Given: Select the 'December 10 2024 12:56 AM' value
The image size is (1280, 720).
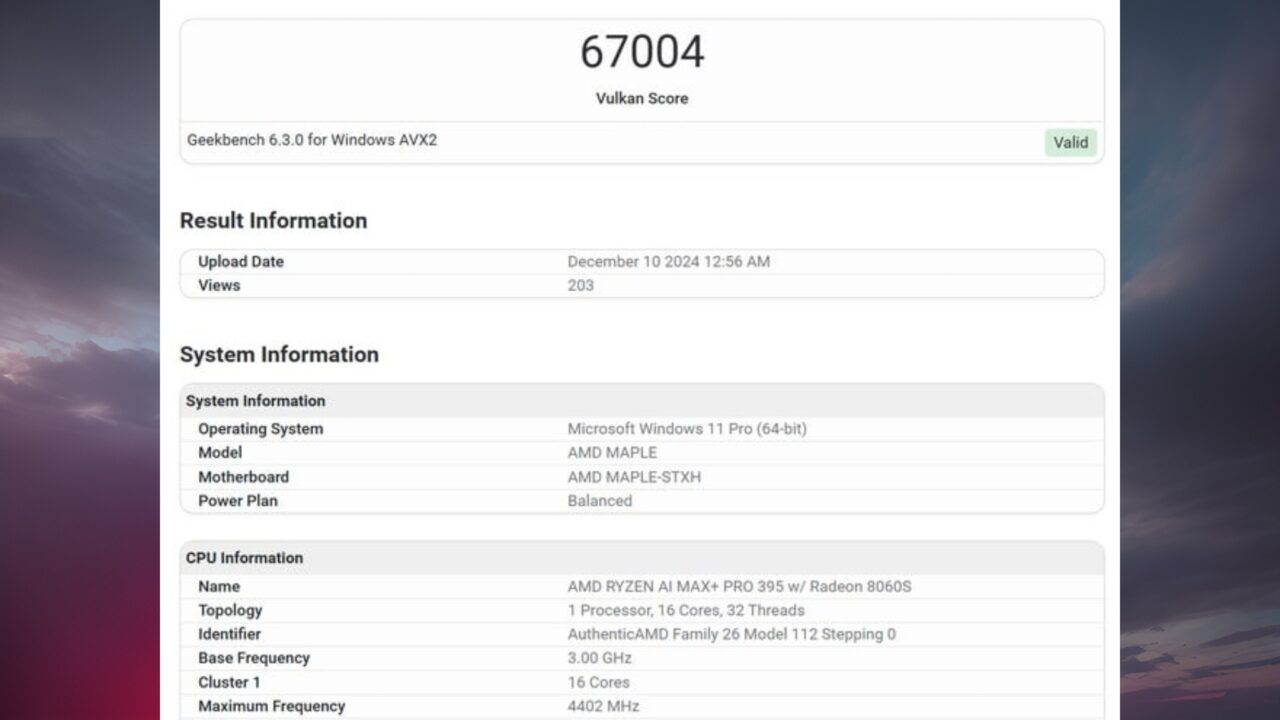Looking at the screenshot, I should [x=669, y=261].
